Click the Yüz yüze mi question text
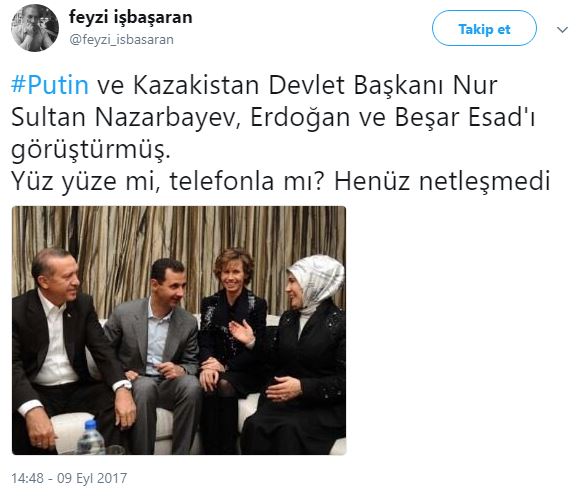578x497 pixels. tap(86, 181)
